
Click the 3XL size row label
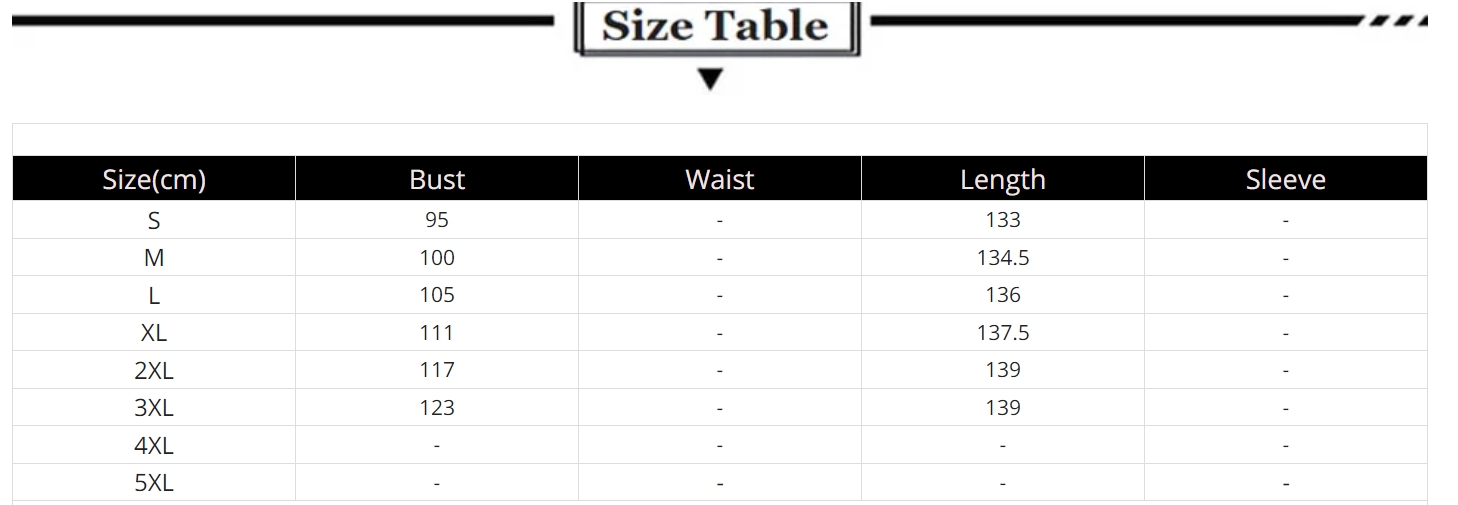click(154, 408)
